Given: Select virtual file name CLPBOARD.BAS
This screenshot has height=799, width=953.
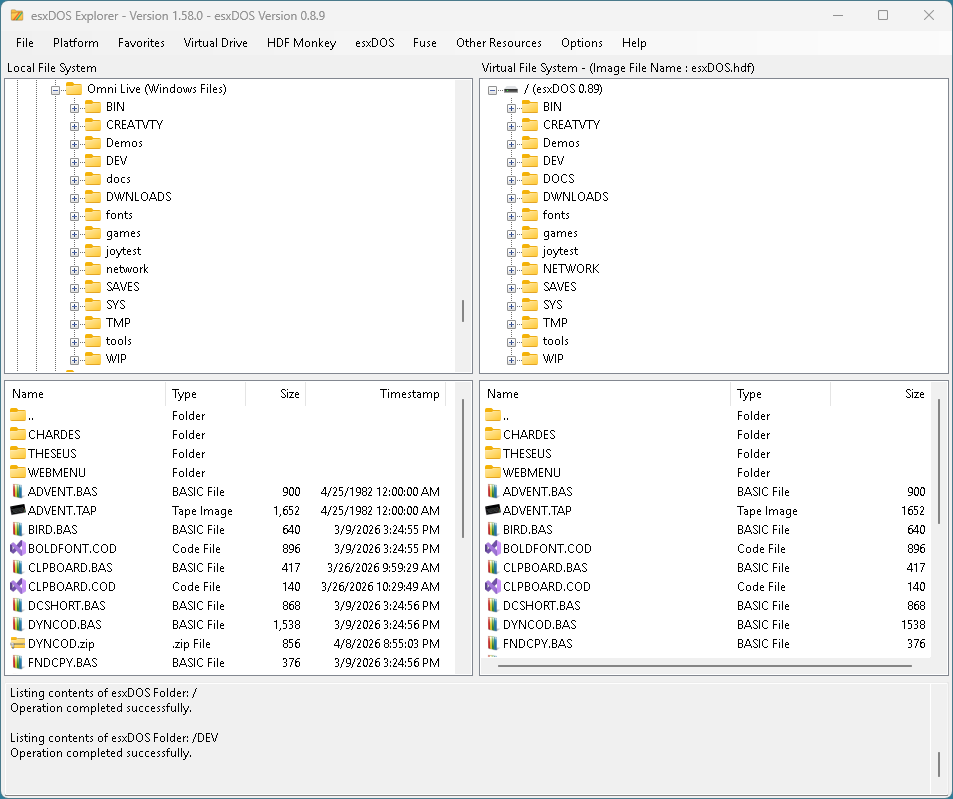Looking at the screenshot, I should point(545,567).
